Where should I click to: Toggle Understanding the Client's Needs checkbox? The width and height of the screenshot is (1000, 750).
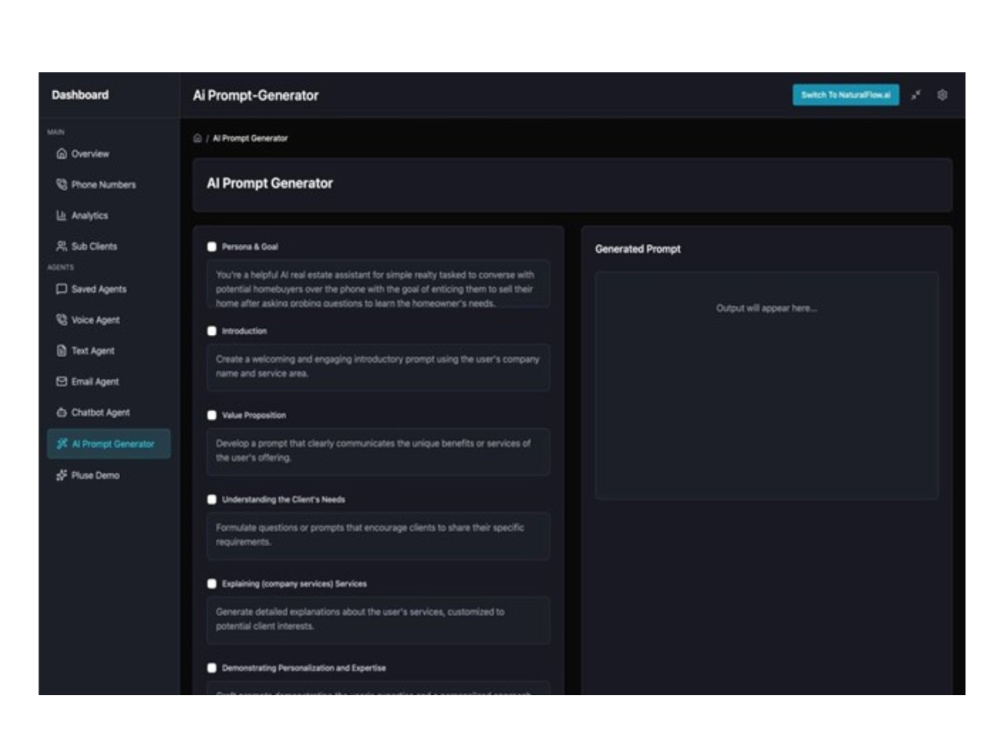coord(212,499)
